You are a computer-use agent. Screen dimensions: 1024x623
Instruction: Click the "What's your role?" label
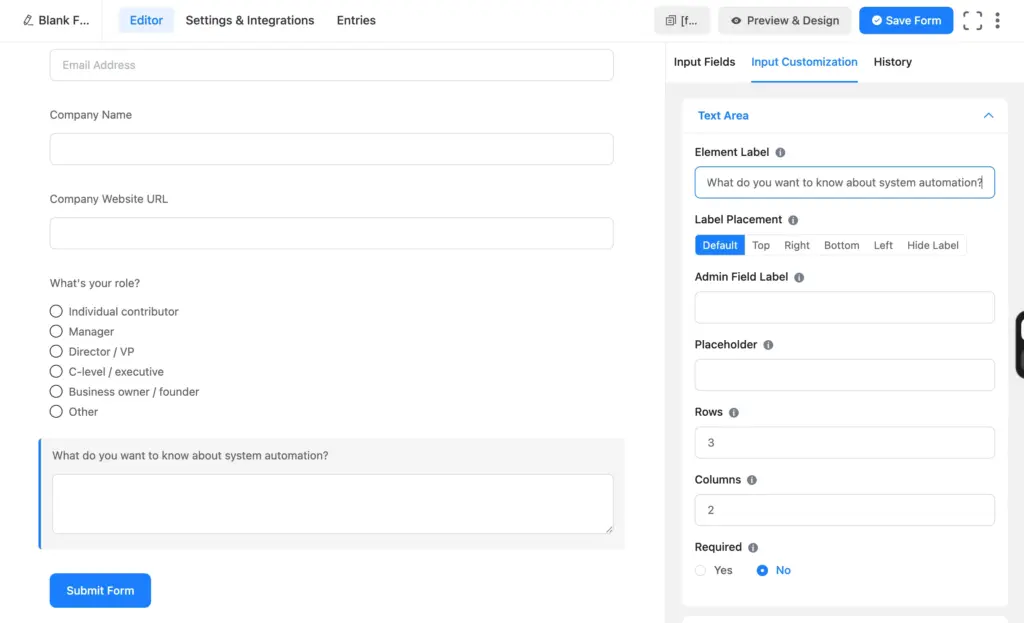tap(95, 283)
